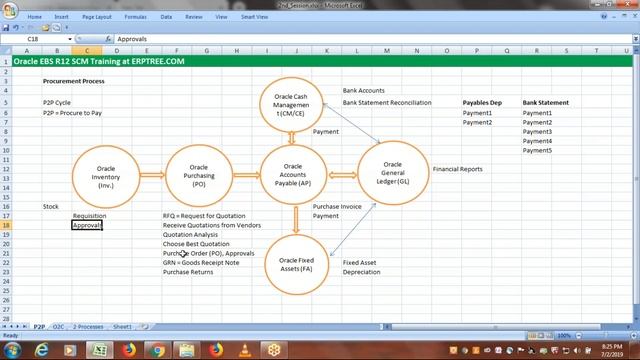
Task: Click the Financial Reports cell
Action: tap(458, 169)
